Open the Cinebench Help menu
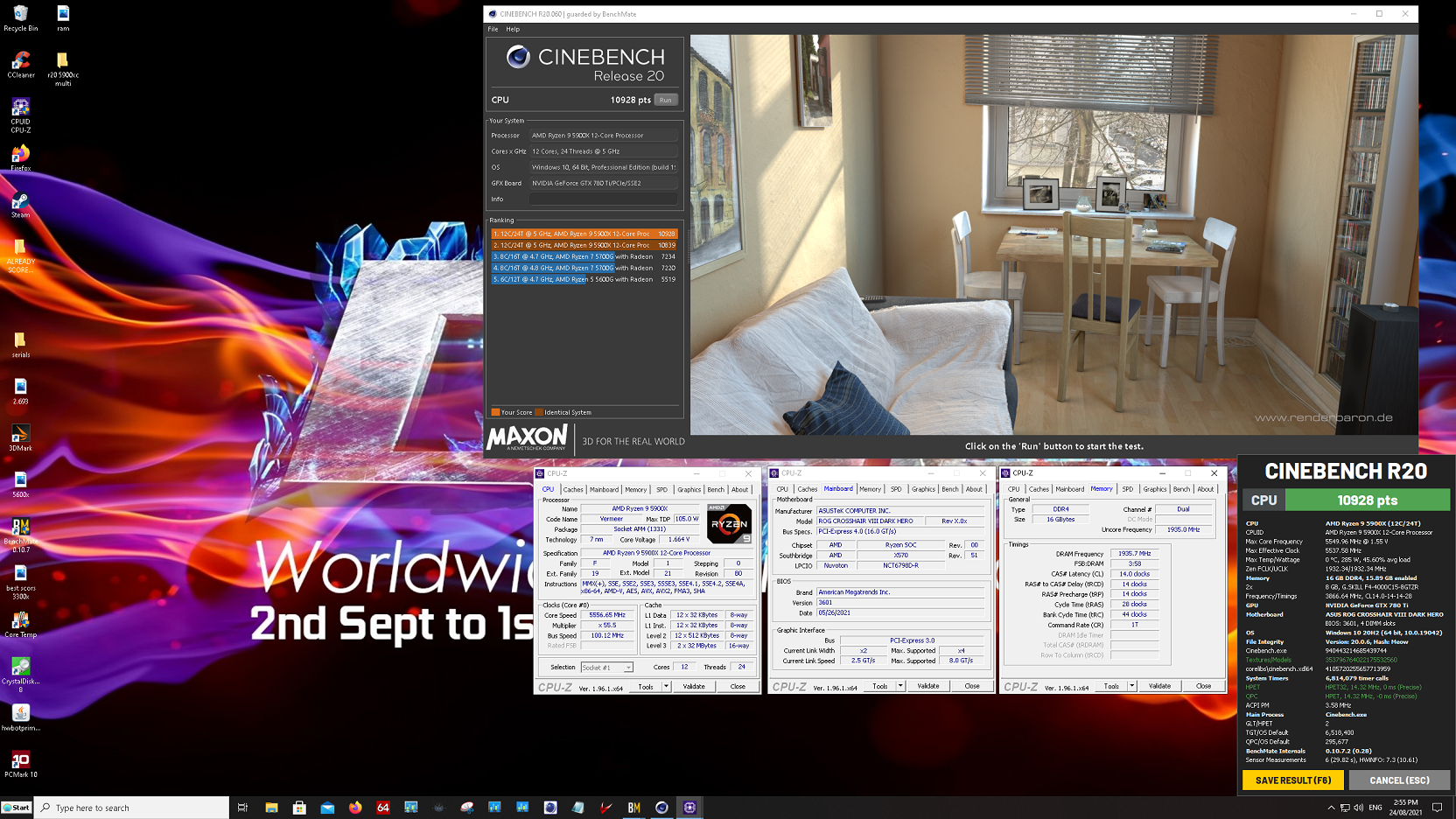Viewport: 1456px width, 819px height. pos(513,29)
